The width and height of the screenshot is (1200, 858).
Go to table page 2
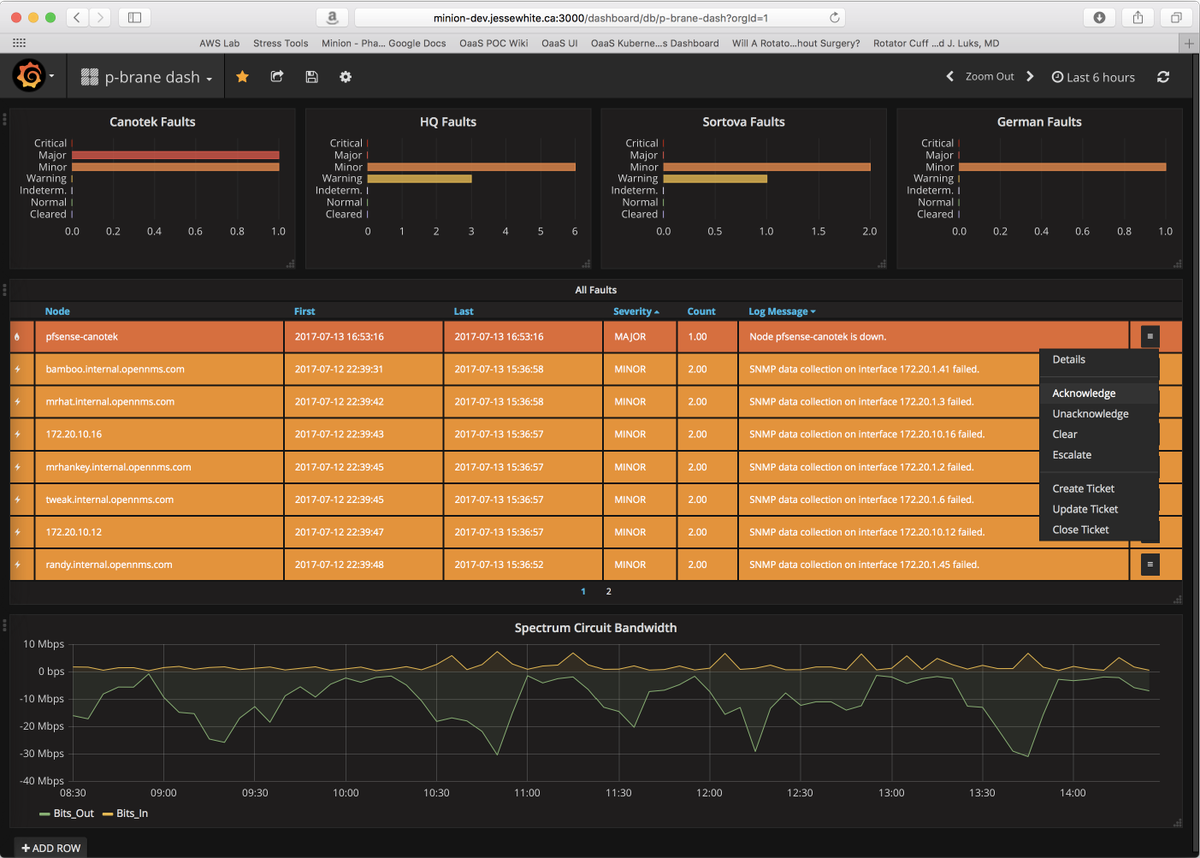click(x=608, y=592)
